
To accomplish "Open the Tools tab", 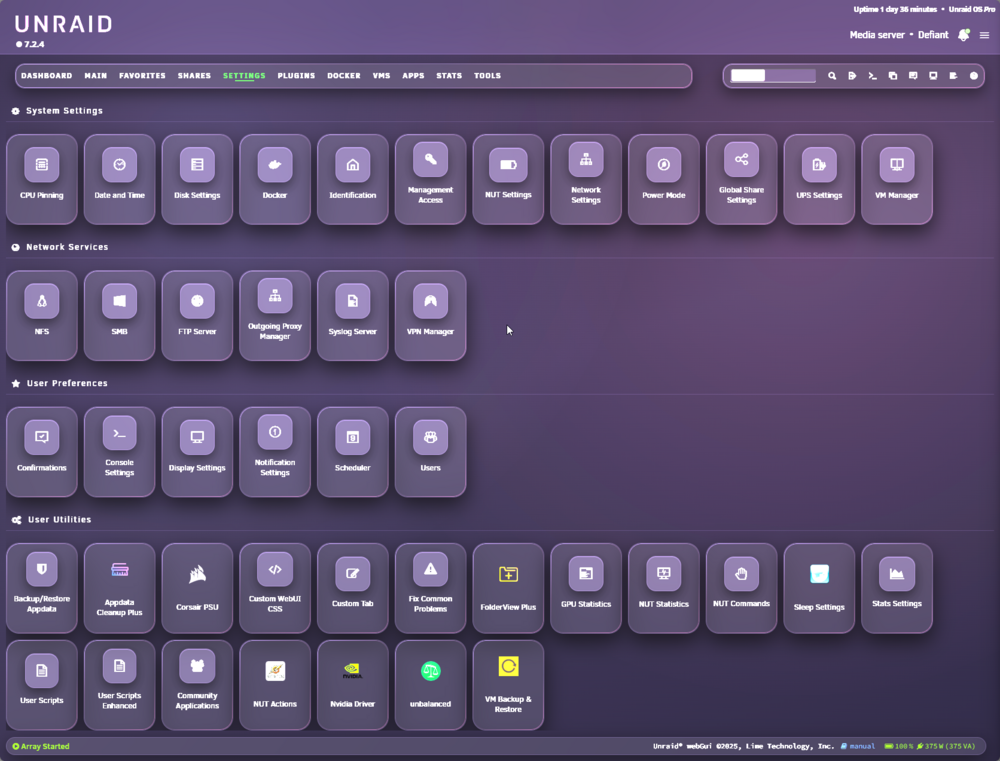I will coord(487,75).
